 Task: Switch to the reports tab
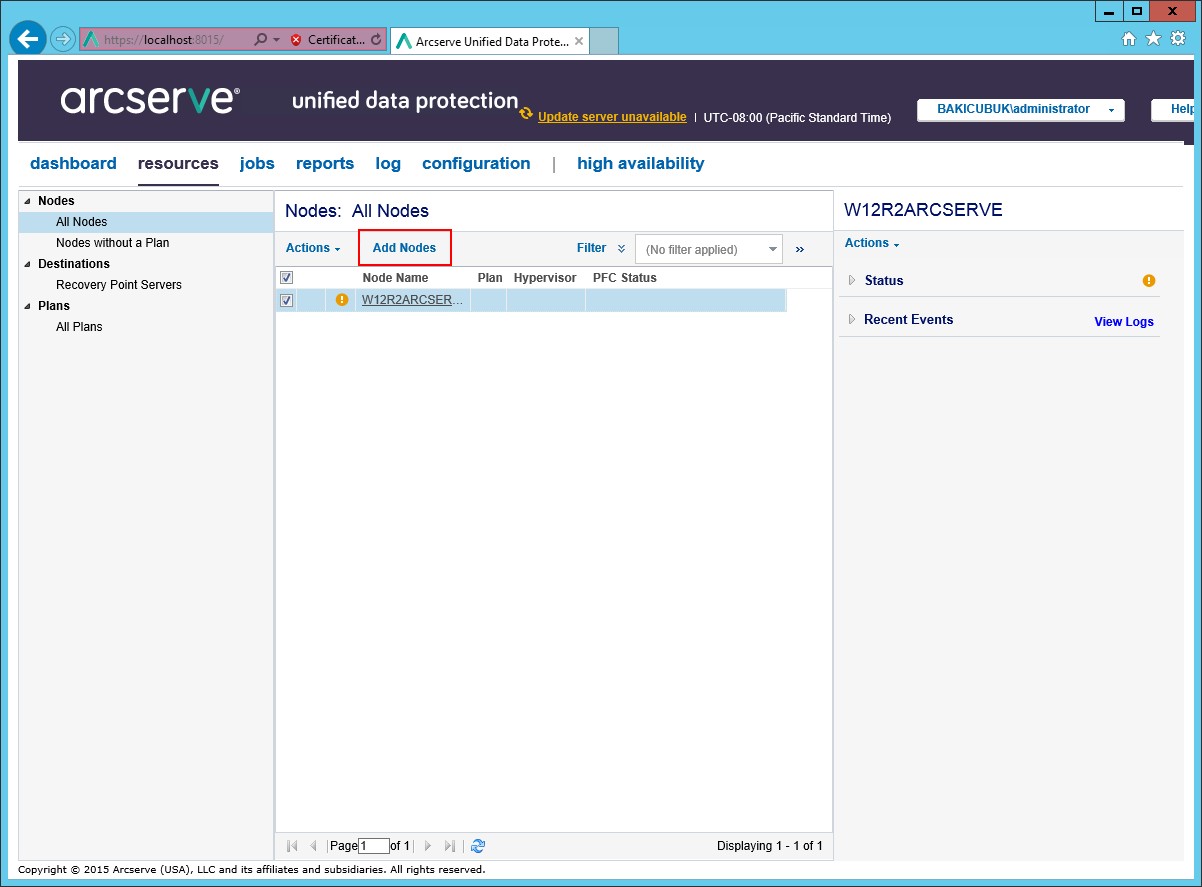[x=325, y=164]
